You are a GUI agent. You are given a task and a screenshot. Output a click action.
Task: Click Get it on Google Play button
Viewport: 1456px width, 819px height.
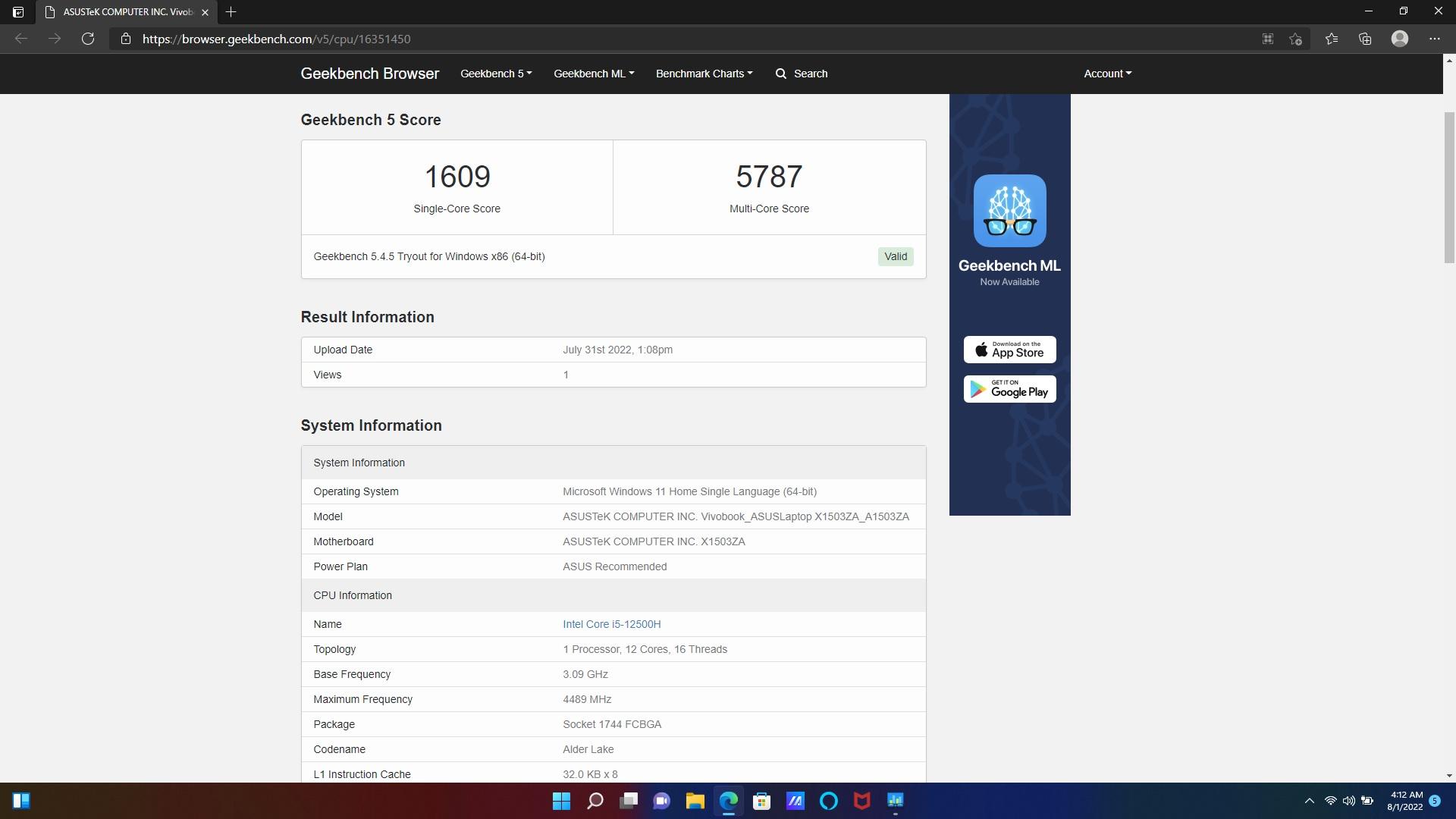pyautogui.click(x=1009, y=389)
